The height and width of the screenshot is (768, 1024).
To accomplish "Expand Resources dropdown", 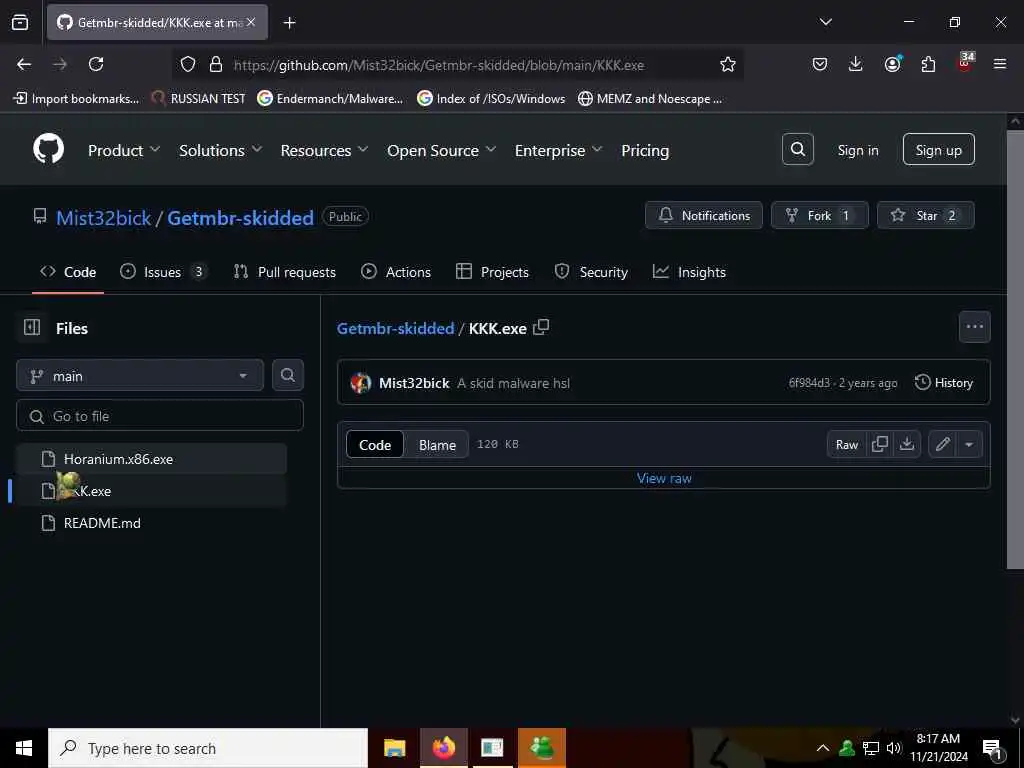I will coord(325,150).
